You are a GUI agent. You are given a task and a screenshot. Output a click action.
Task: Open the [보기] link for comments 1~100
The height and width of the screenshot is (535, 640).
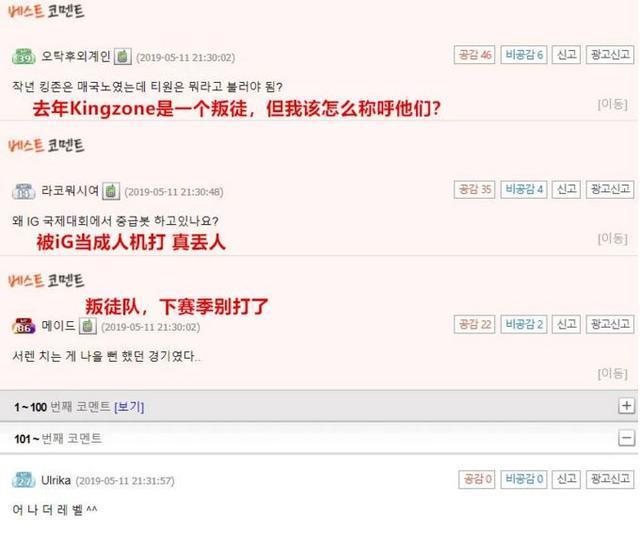[129, 407]
